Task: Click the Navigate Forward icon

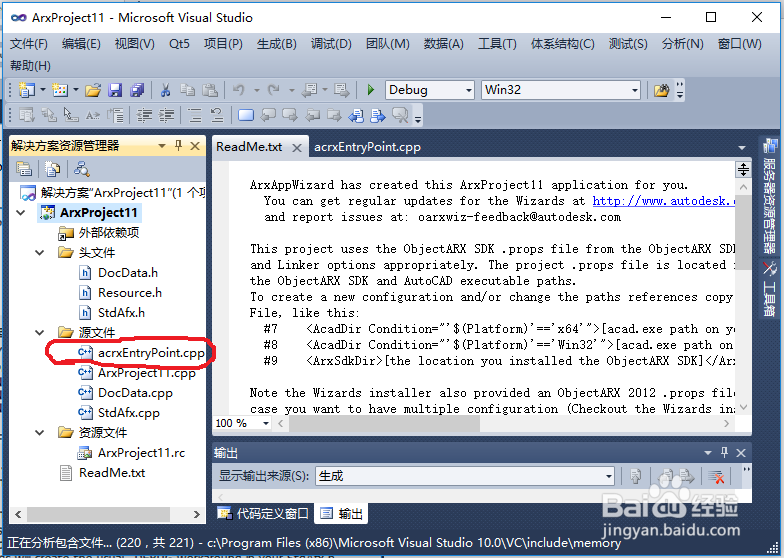Action: (x=342, y=90)
